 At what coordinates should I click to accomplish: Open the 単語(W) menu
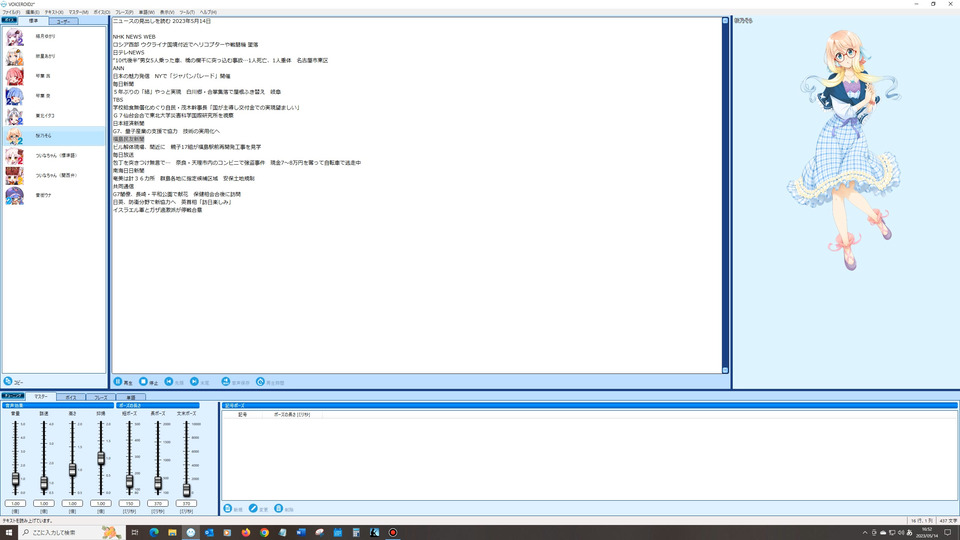pos(147,12)
